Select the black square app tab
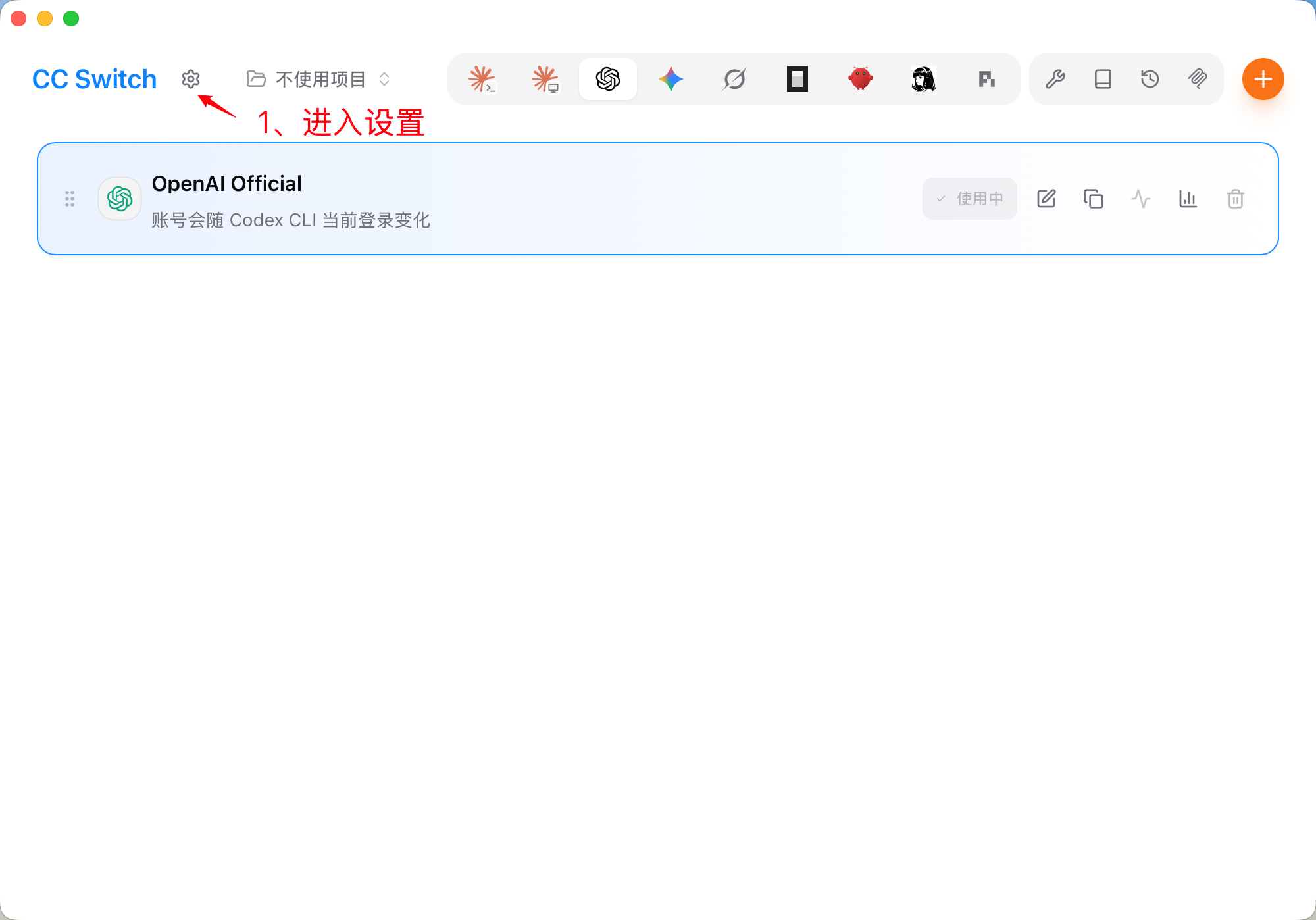 [797, 79]
